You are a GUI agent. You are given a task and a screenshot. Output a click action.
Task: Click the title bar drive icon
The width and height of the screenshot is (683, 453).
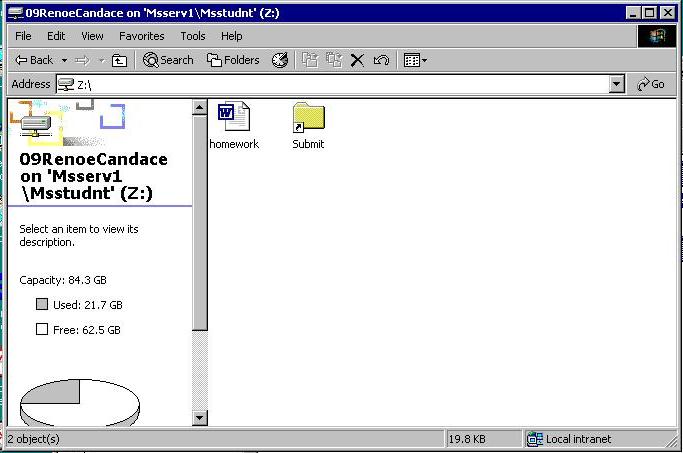pos(15,13)
